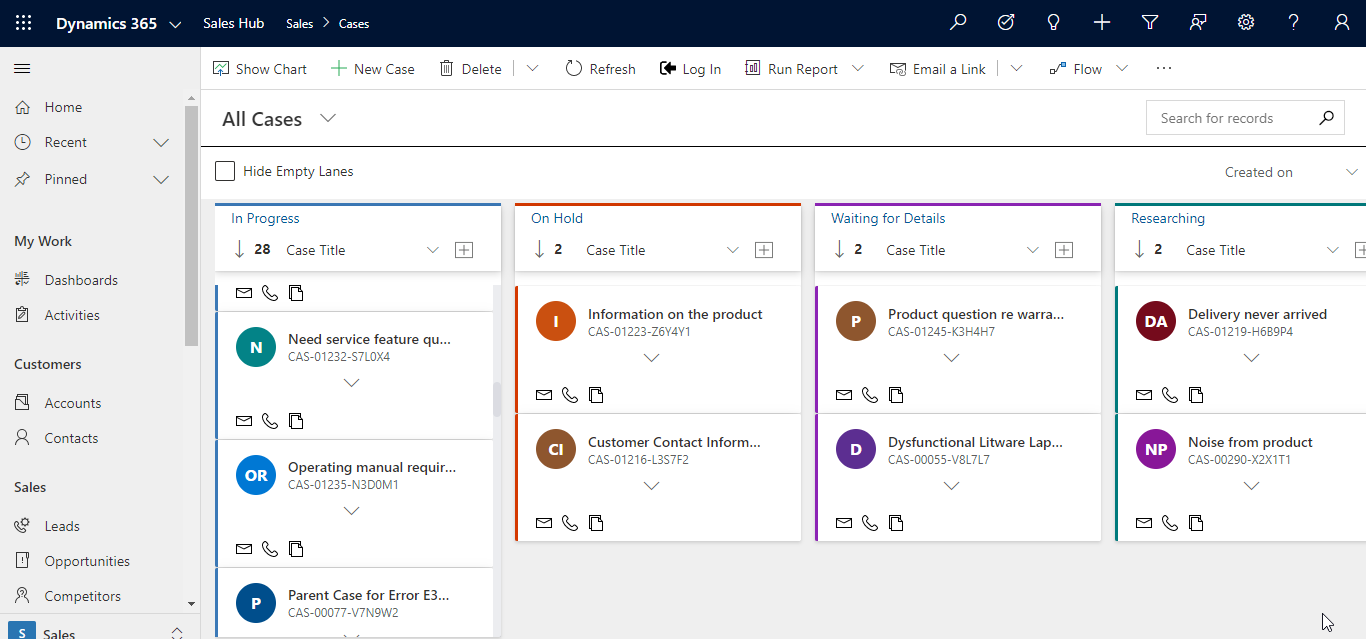Click the phone icon on Dysfunctional Litware Lap card

click(870, 523)
